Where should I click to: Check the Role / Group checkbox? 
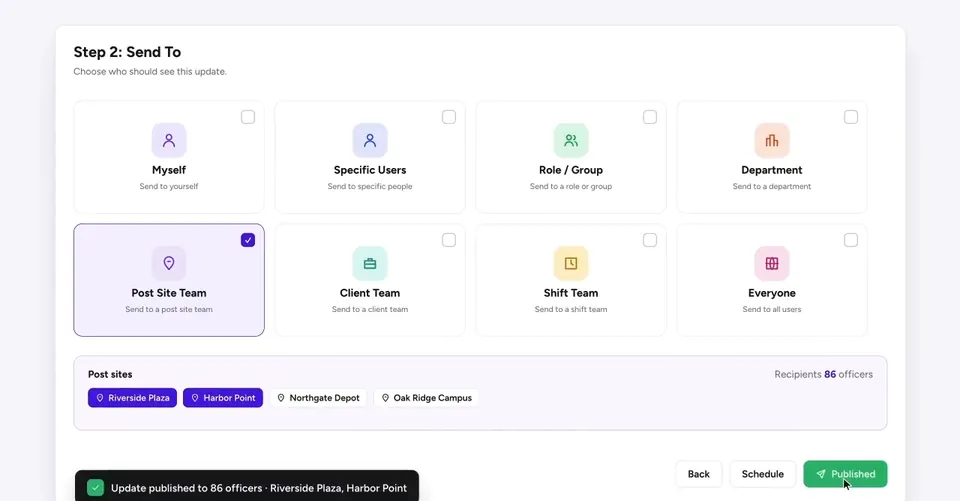(x=650, y=117)
